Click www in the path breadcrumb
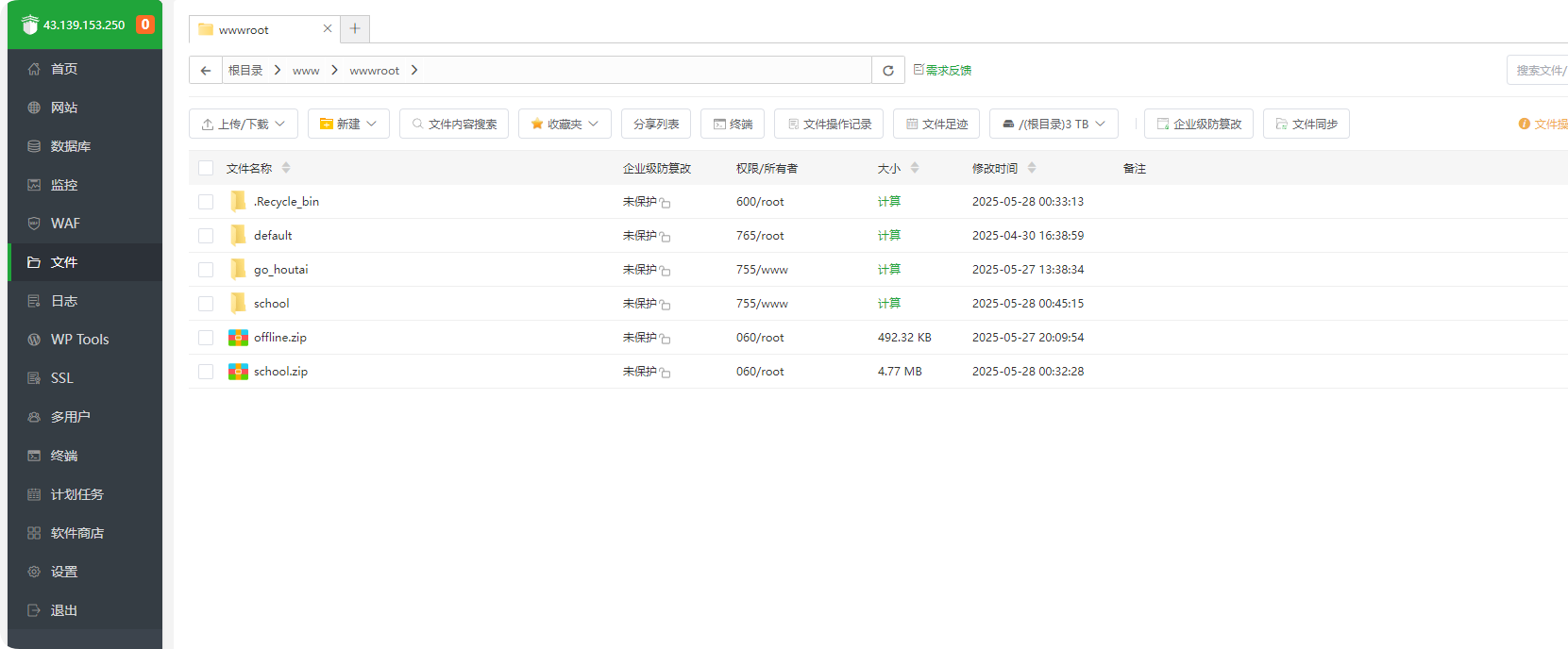 [x=306, y=70]
